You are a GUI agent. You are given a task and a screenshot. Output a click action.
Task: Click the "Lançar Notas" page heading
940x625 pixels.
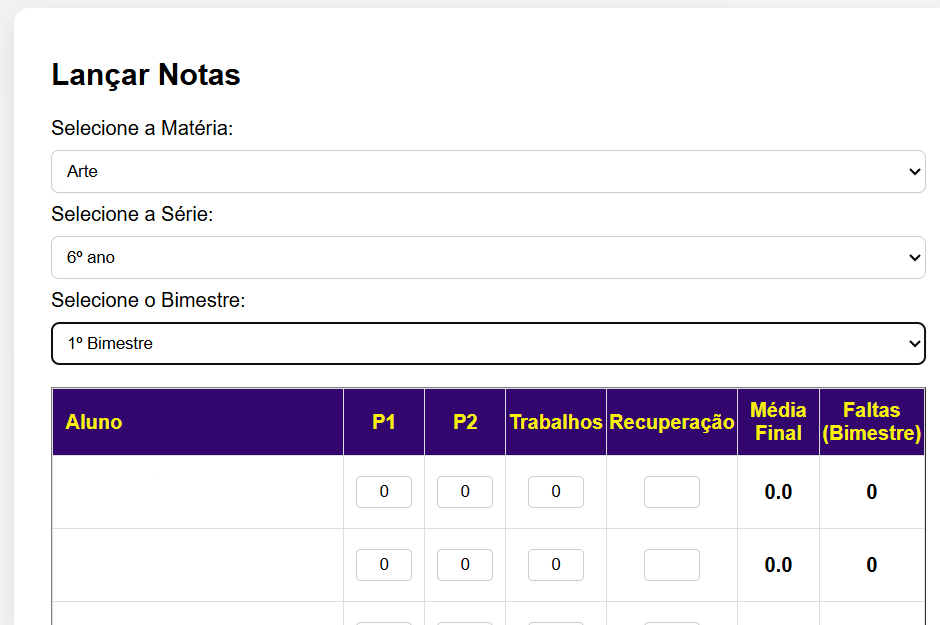146,74
